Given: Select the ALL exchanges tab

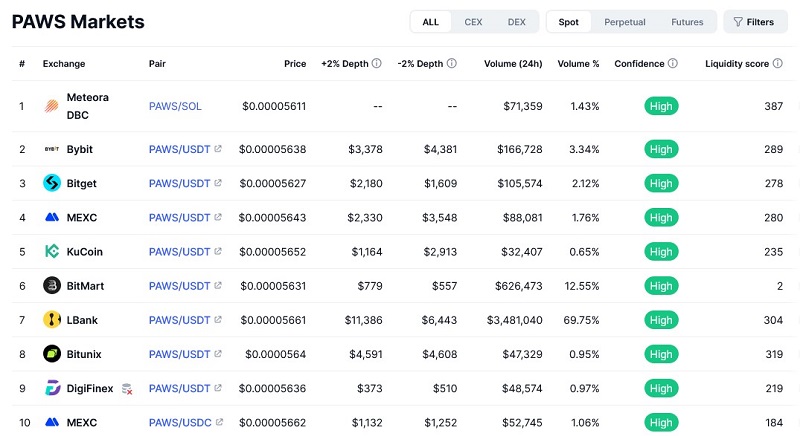Looking at the screenshot, I should 431,22.
